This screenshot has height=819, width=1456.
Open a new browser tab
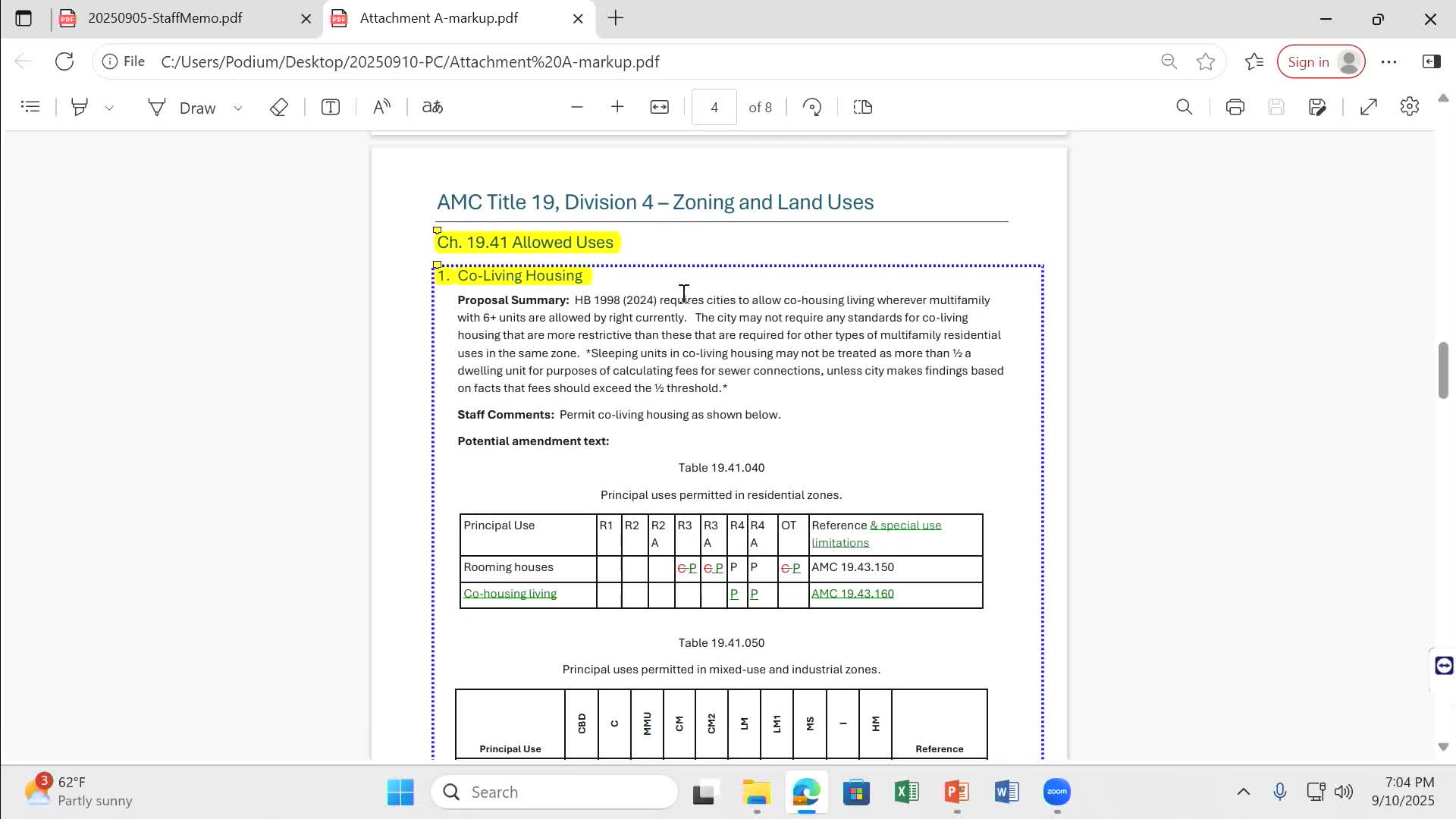[616, 18]
